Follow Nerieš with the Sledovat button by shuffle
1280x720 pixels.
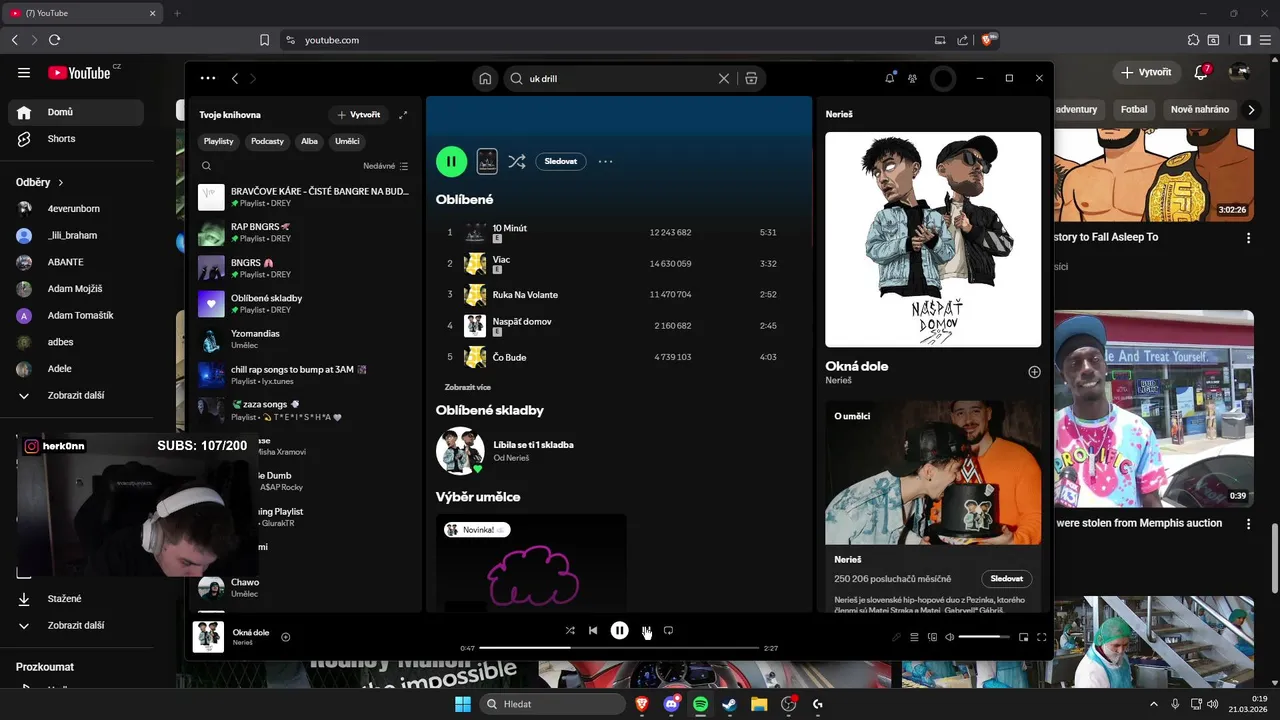(561, 161)
